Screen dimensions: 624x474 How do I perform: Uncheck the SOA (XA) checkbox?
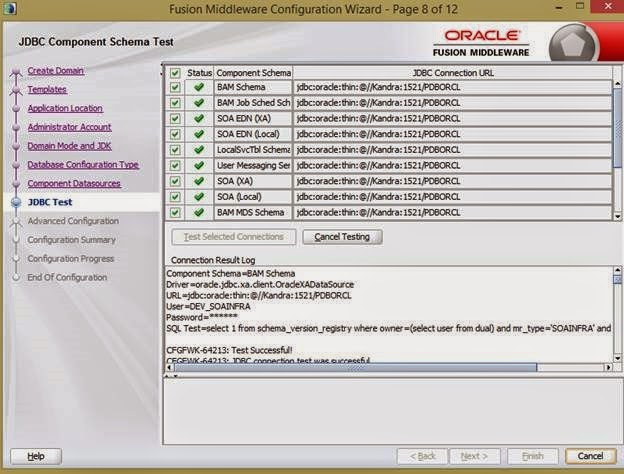[x=175, y=181]
